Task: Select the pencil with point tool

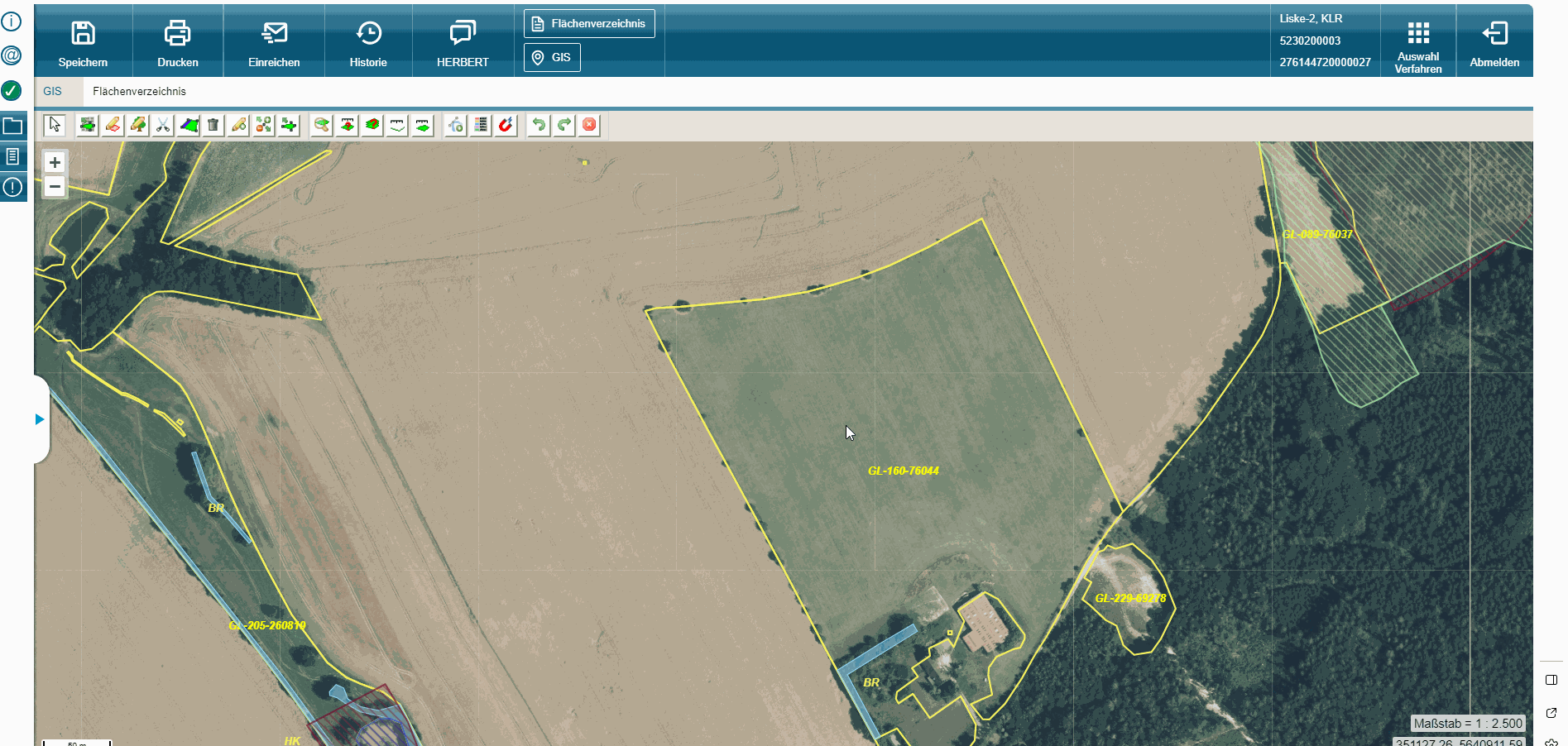Action: click(x=238, y=125)
